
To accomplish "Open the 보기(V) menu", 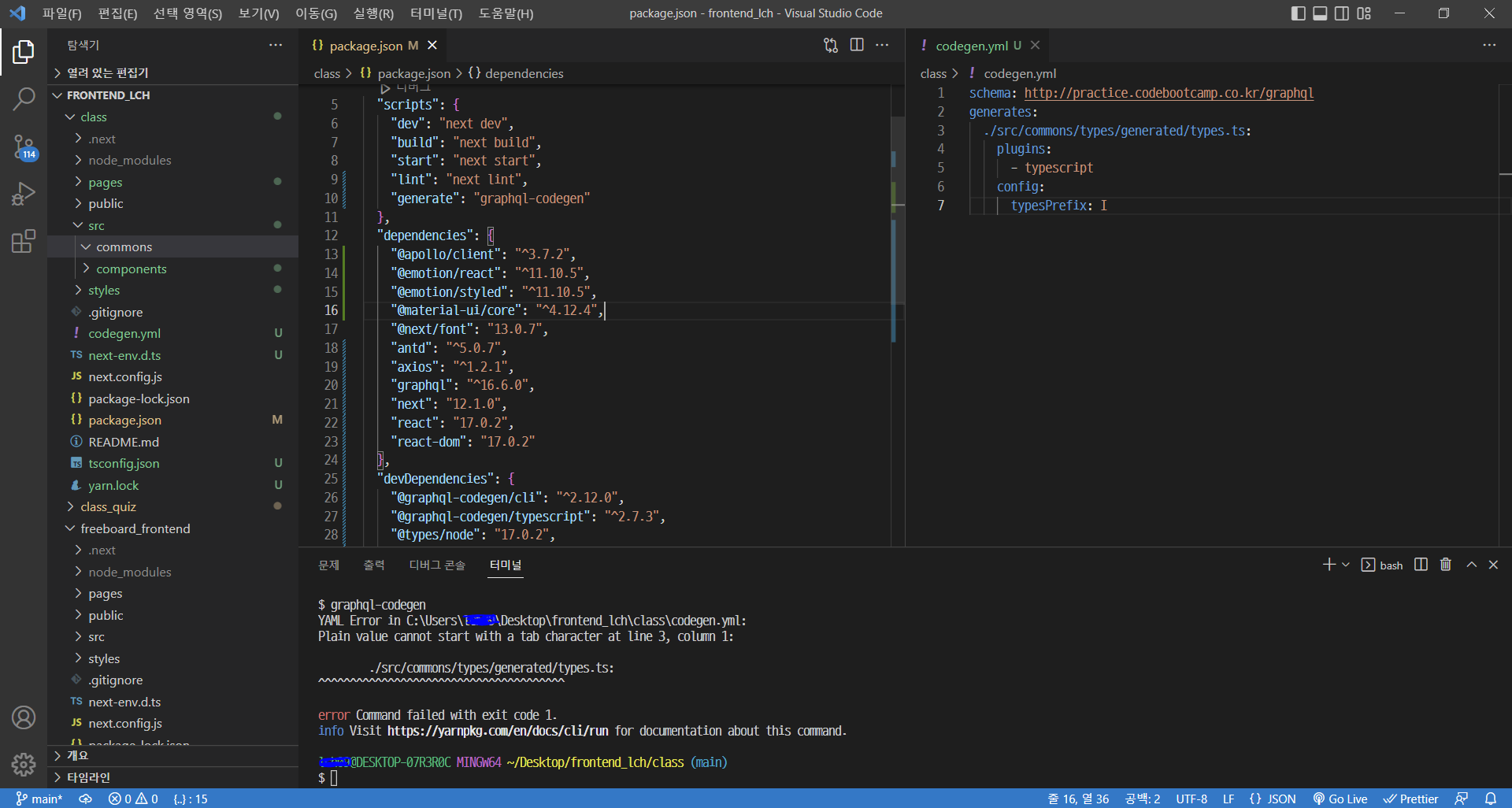I will point(258,13).
